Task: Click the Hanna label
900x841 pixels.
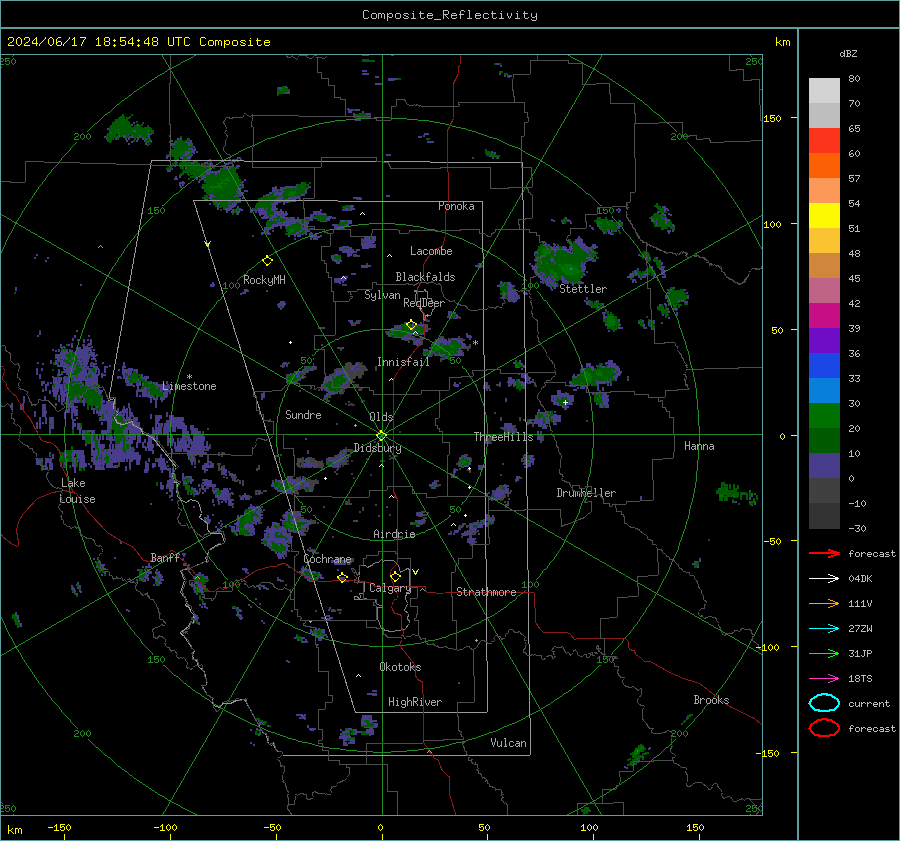Action: click(699, 446)
